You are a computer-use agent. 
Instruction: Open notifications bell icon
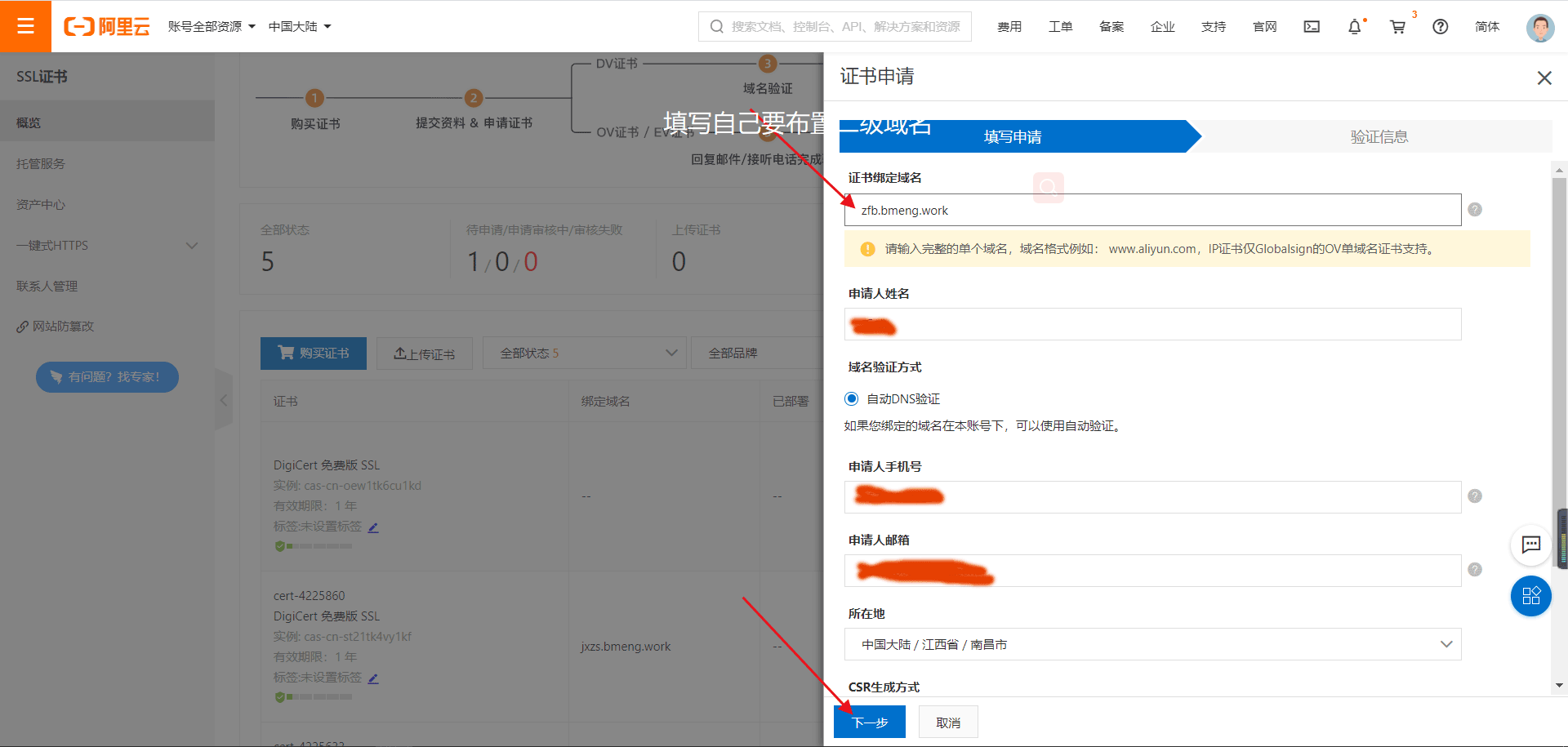[x=1354, y=27]
